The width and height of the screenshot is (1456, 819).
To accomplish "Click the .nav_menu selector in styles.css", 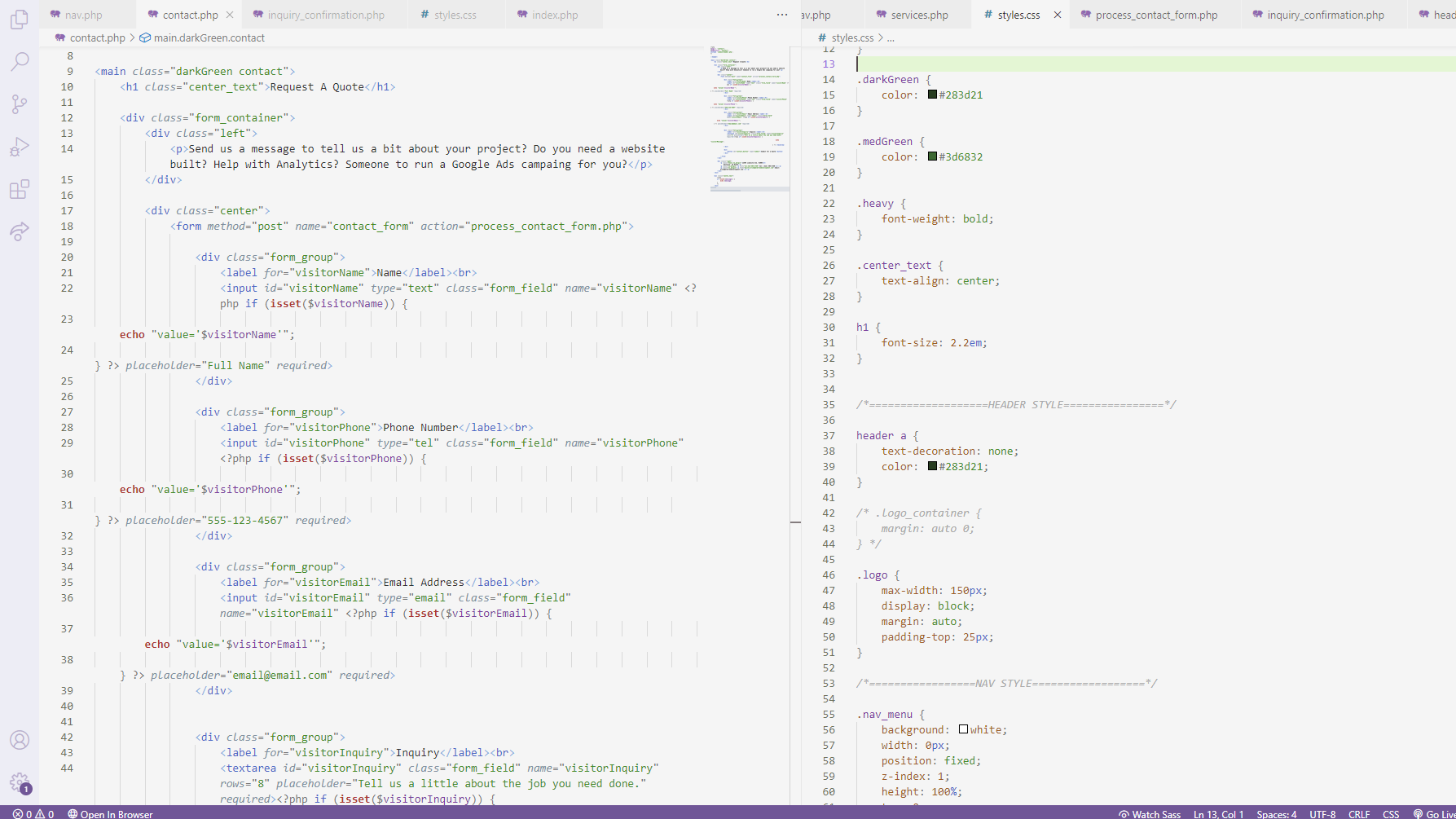I will pyautogui.click(x=884, y=714).
